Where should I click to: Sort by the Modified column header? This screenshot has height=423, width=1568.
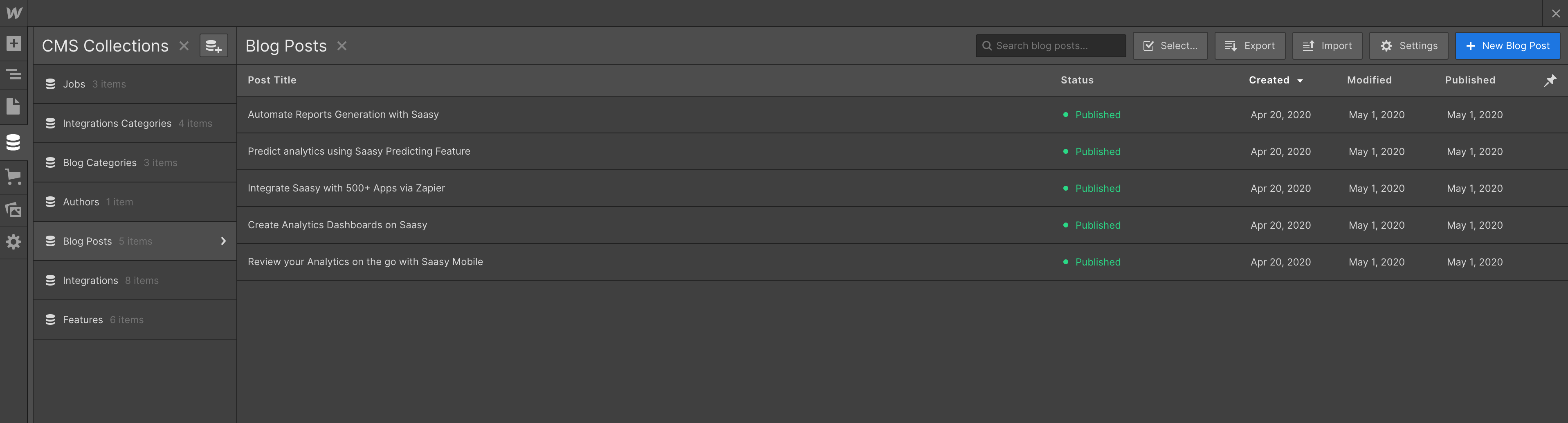[1369, 80]
